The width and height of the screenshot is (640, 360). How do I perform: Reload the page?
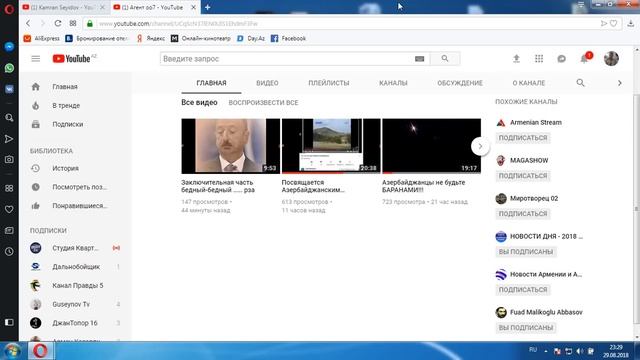58,23
